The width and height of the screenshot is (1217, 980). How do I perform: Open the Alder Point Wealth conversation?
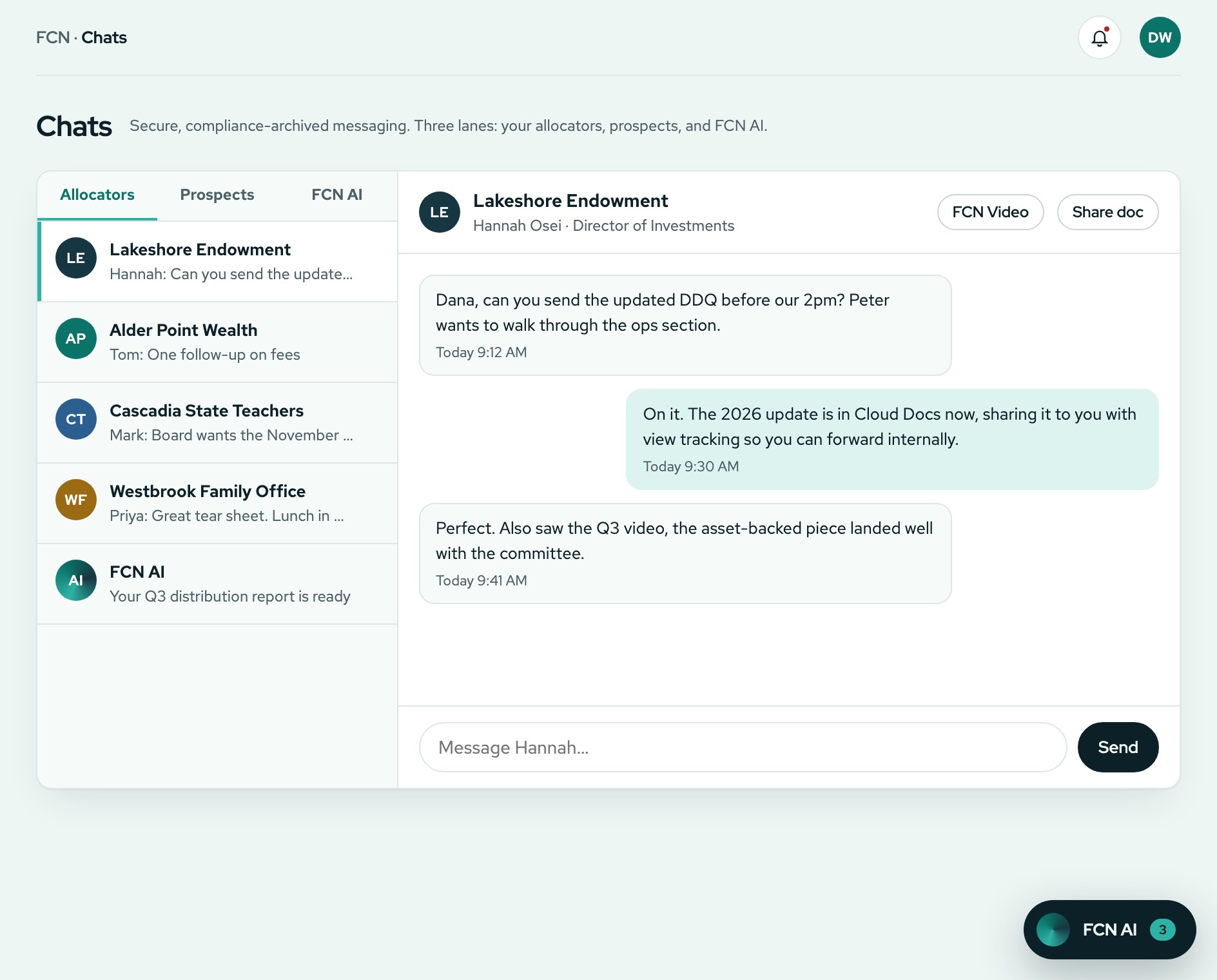[x=217, y=342]
